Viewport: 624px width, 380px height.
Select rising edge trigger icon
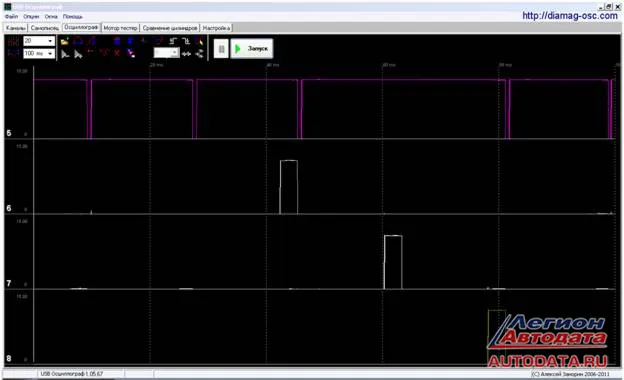(x=173, y=41)
